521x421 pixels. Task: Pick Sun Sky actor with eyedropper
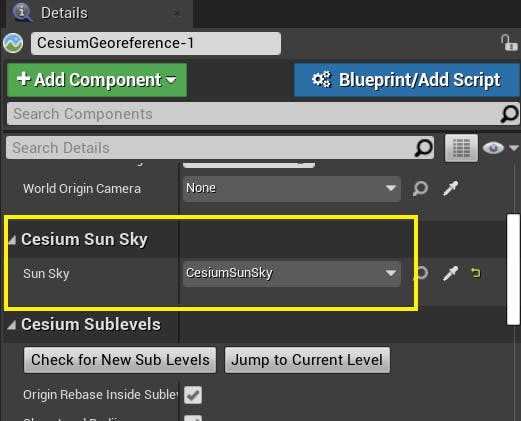click(x=450, y=273)
